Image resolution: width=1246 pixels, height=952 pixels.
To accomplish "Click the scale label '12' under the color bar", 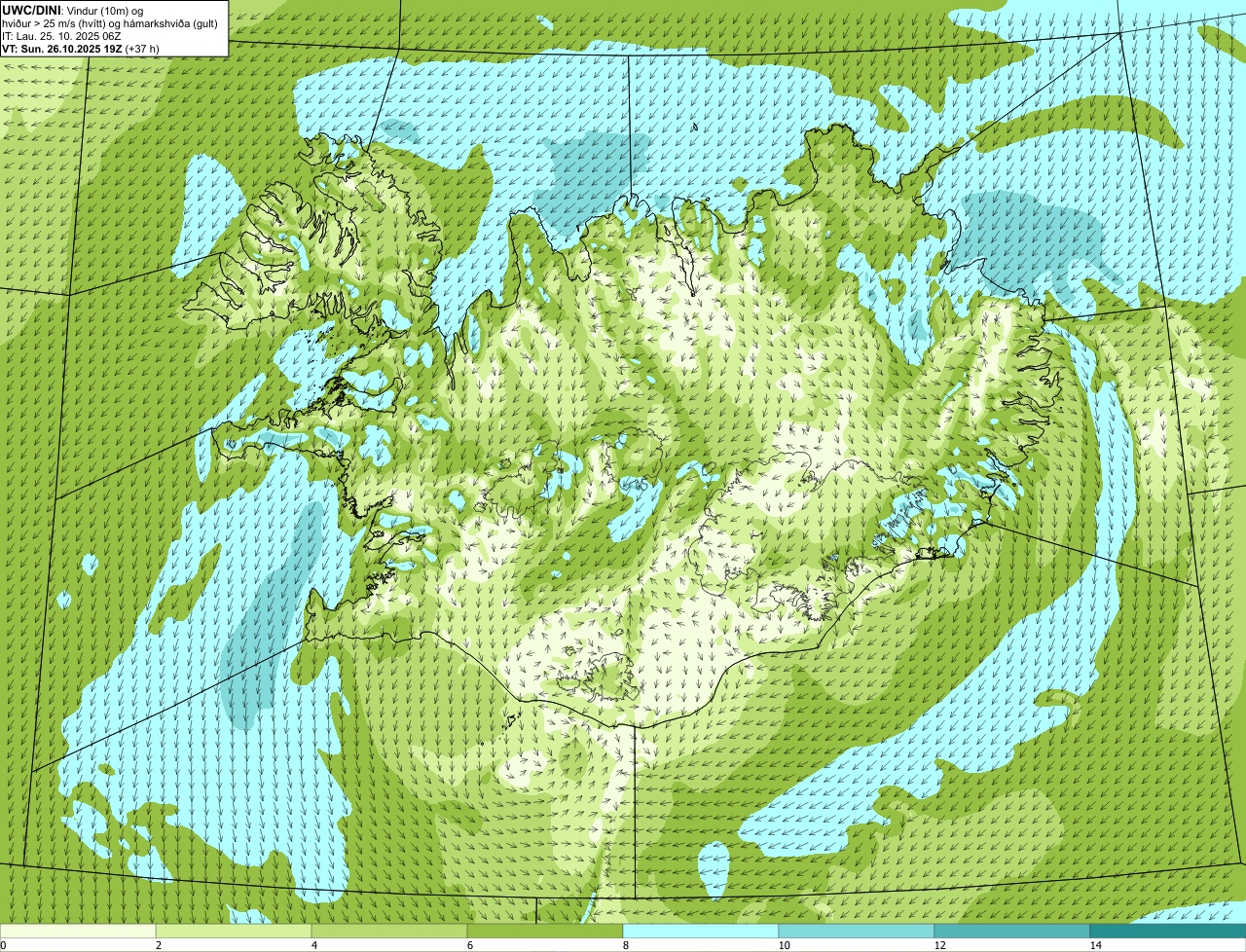I will pos(939,945).
